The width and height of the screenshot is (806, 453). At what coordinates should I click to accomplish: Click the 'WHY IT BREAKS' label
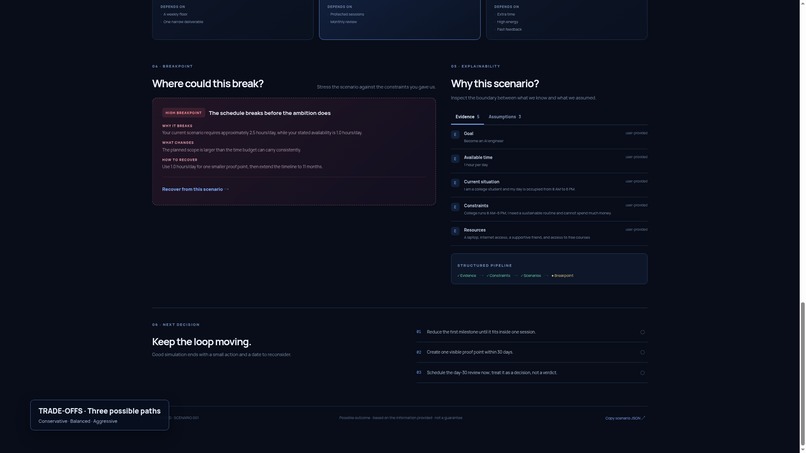tap(177, 126)
